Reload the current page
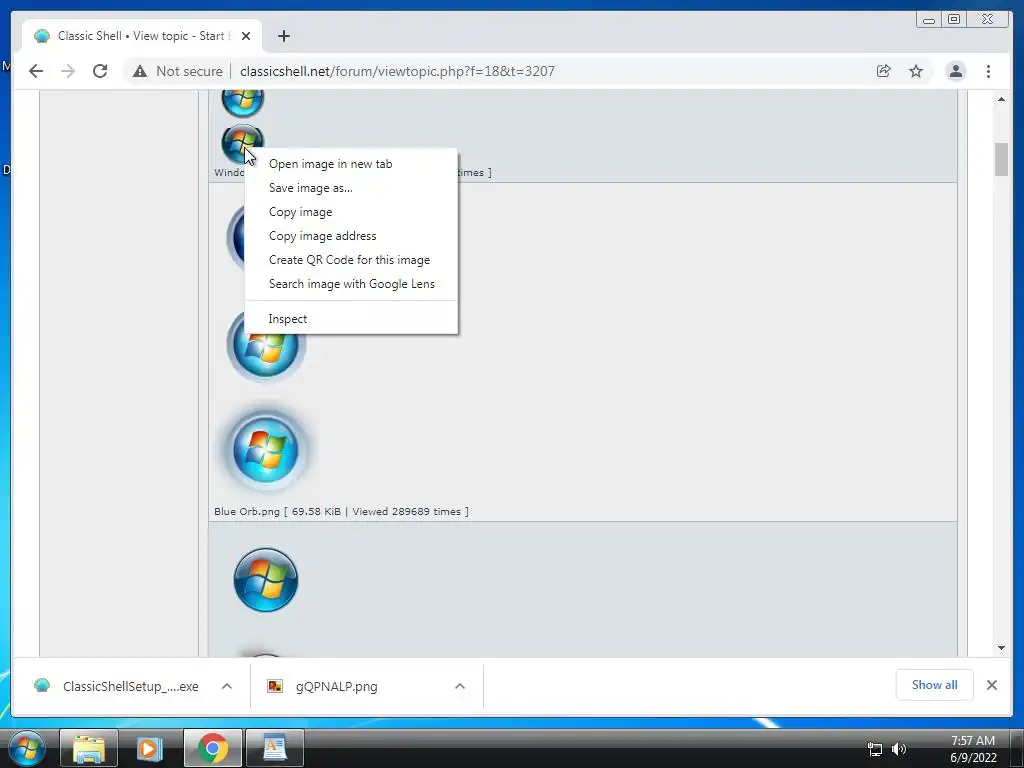This screenshot has height=768, width=1024. (x=100, y=71)
